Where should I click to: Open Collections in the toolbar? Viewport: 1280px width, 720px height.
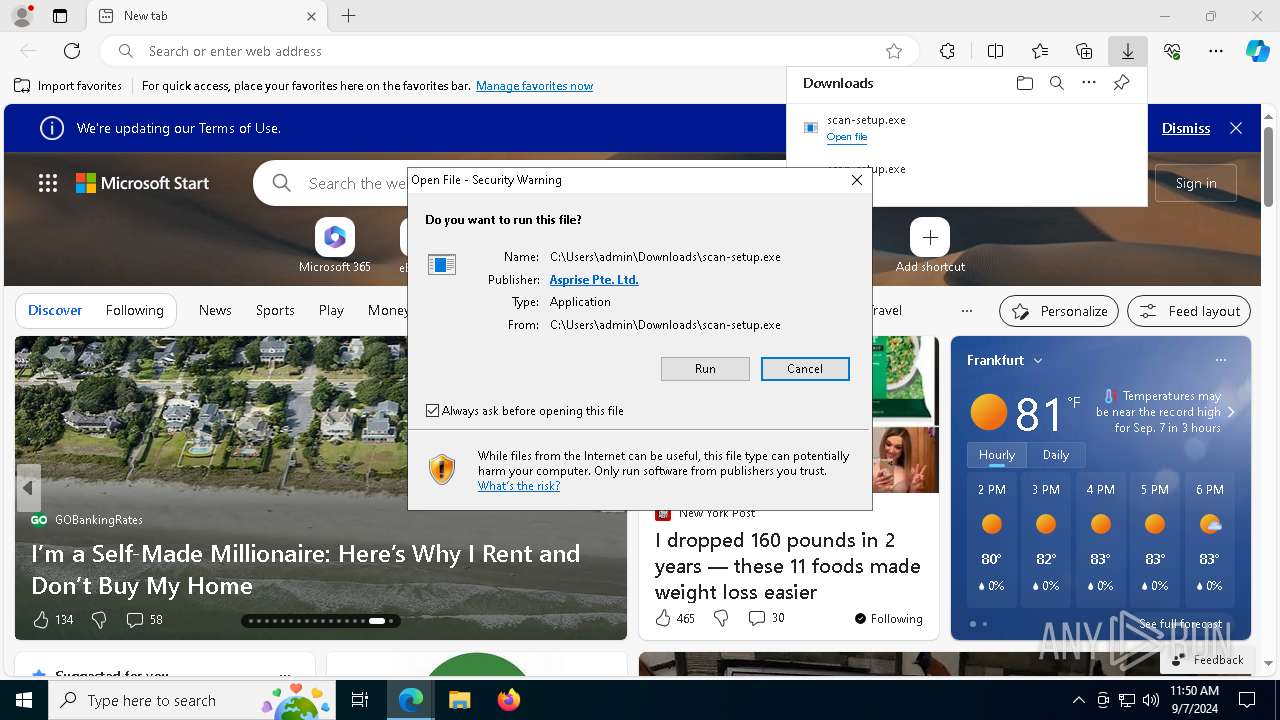click(1084, 51)
